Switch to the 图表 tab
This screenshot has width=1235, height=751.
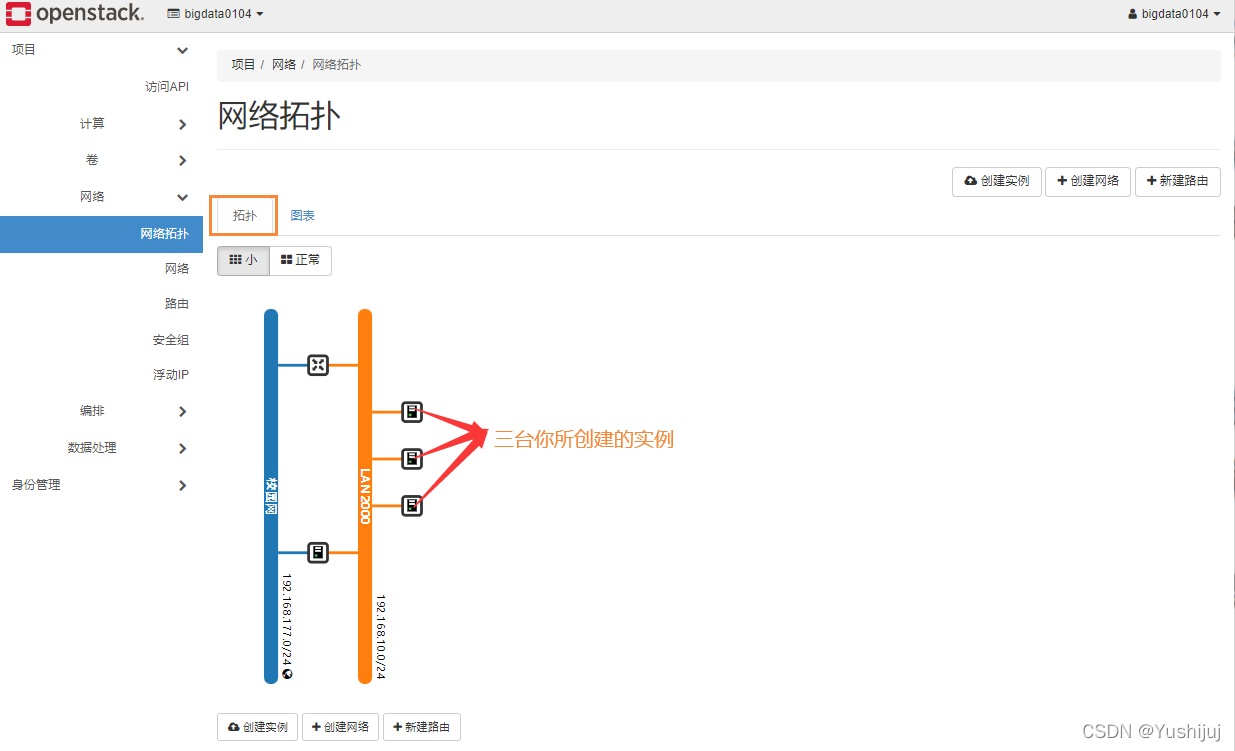302,215
